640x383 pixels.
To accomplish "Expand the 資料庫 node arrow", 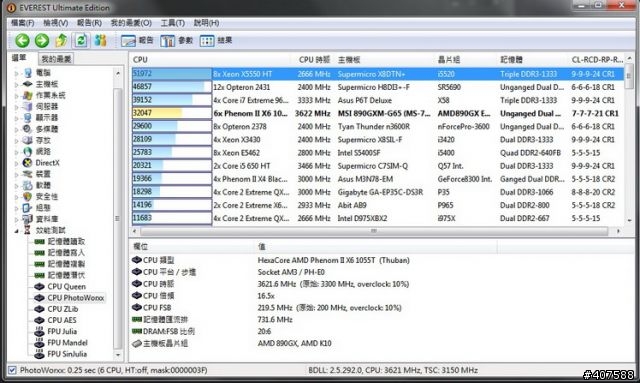I will [17, 220].
